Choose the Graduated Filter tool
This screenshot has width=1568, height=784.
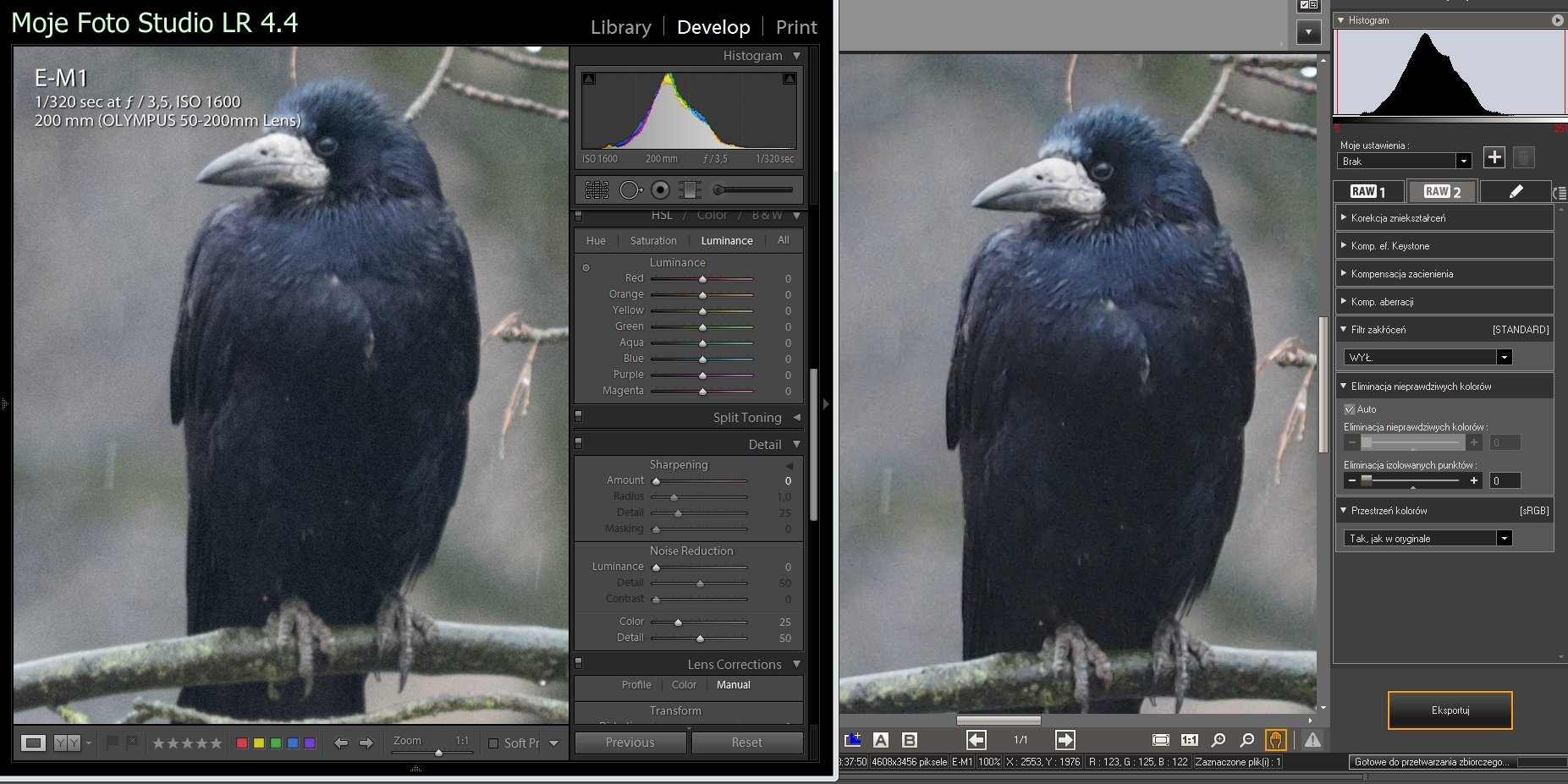tap(690, 190)
